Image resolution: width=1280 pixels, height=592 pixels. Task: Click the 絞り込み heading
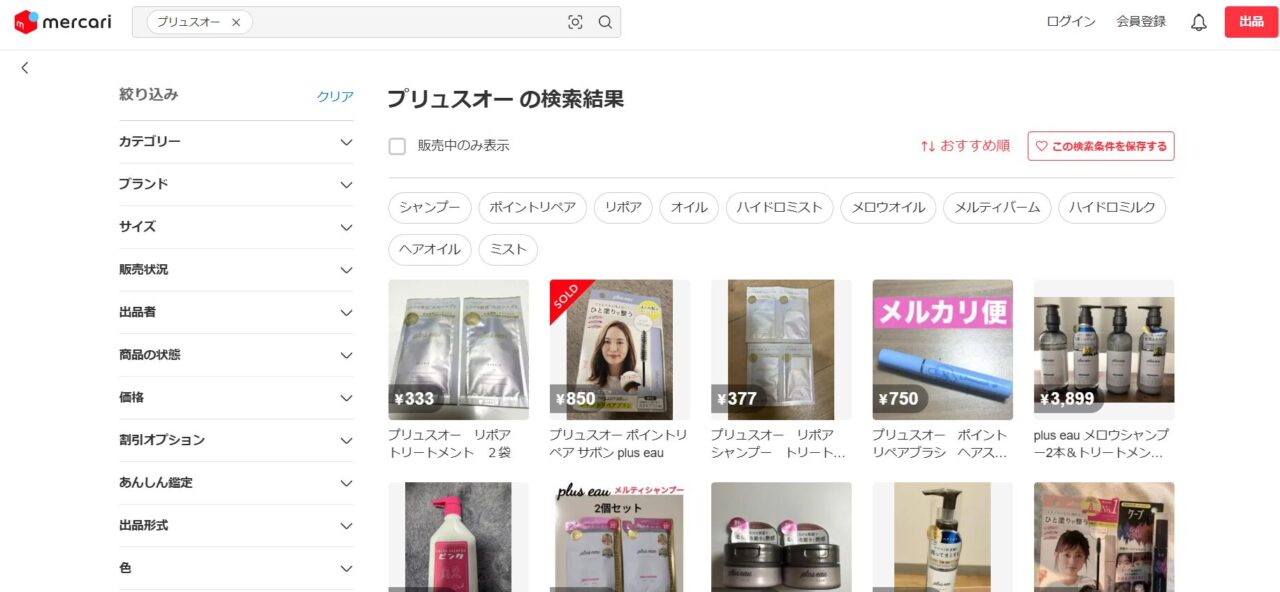tap(148, 95)
